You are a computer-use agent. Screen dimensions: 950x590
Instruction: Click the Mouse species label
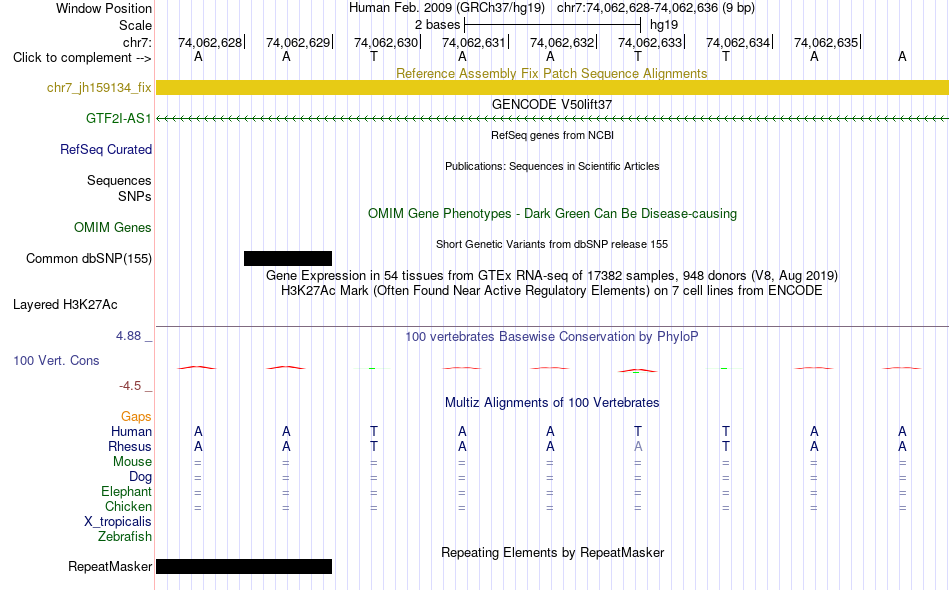[x=132, y=462]
